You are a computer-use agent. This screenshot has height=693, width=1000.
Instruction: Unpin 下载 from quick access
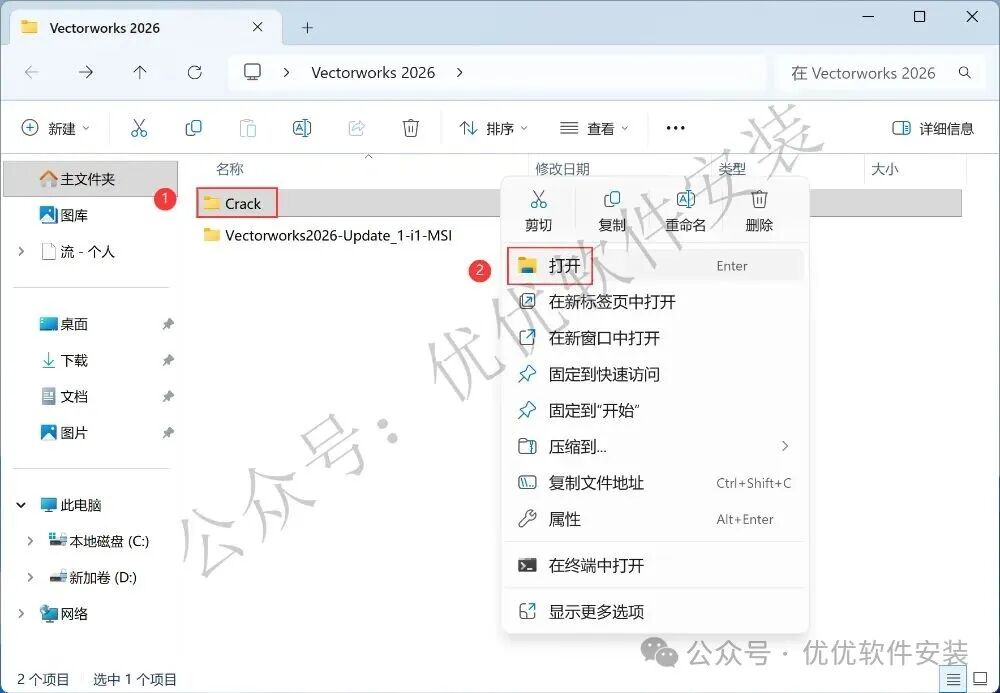(168, 360)
